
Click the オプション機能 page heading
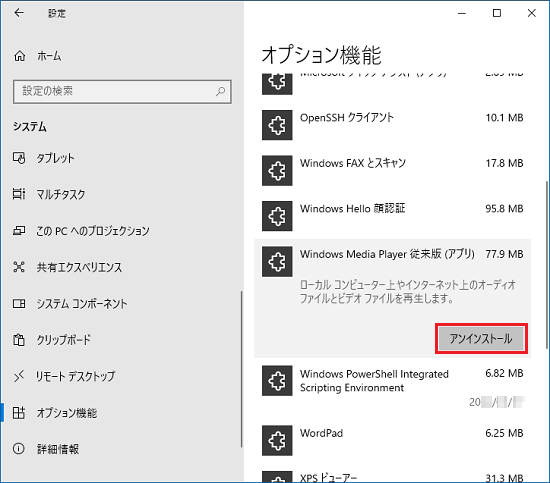pyautogui.click(x=321, y=55)
